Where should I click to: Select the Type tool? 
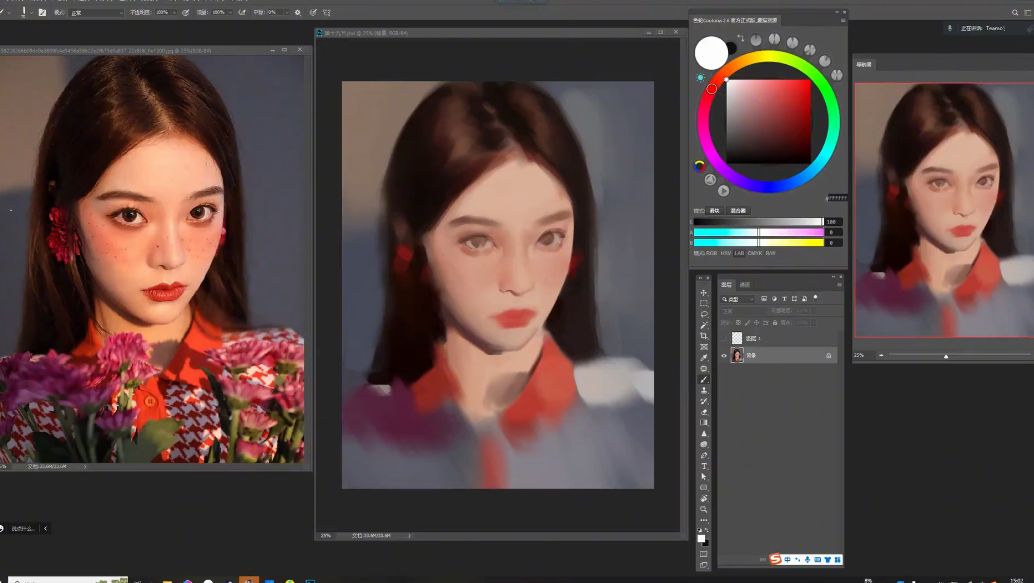(704, 466)
